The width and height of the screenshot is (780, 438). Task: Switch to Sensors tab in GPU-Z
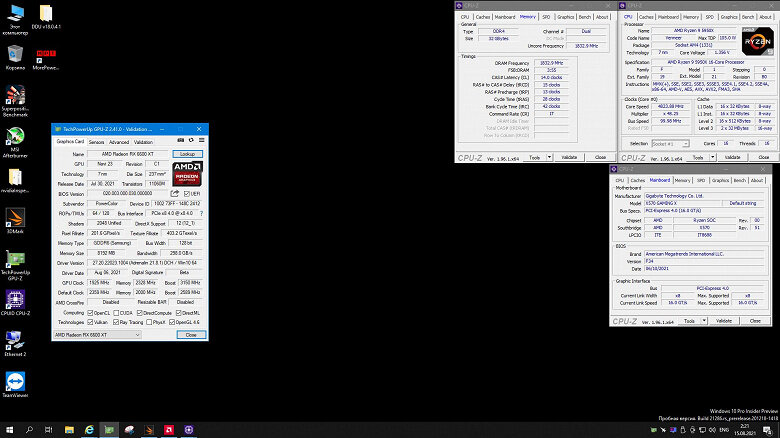[x=97, y=142]
